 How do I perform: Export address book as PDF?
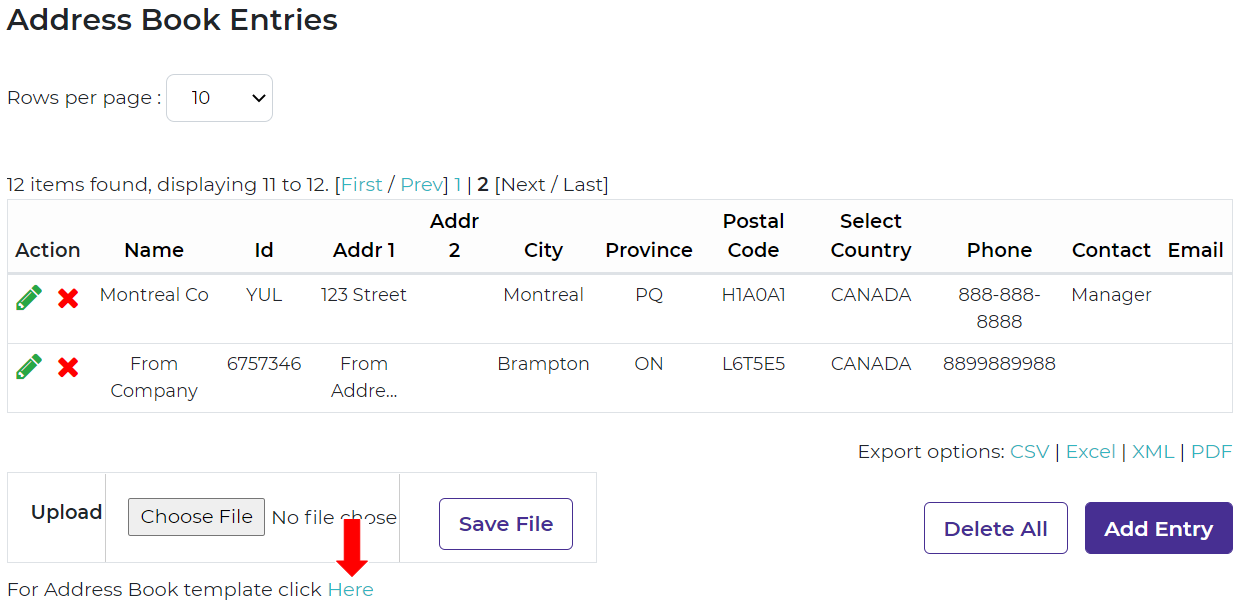click(x=1211, y=451)
